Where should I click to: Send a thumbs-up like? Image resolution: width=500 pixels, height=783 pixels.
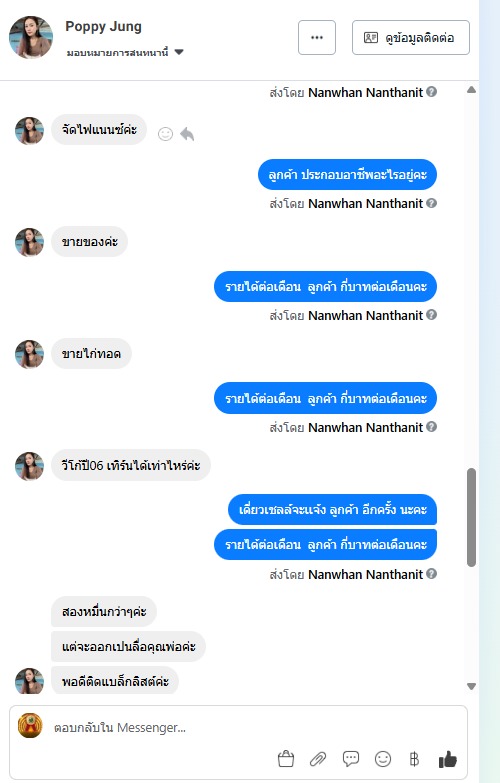(448, 759)
